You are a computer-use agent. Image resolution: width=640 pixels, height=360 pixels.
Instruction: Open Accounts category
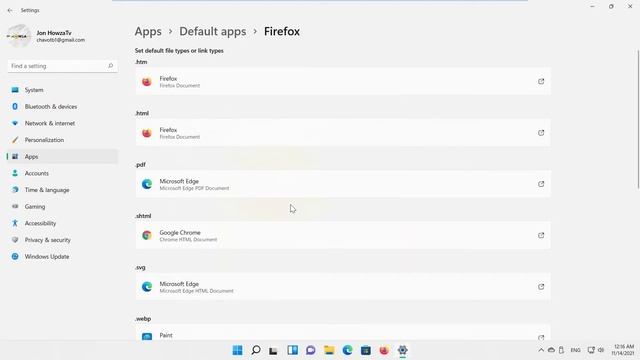(x=62, y=173)
